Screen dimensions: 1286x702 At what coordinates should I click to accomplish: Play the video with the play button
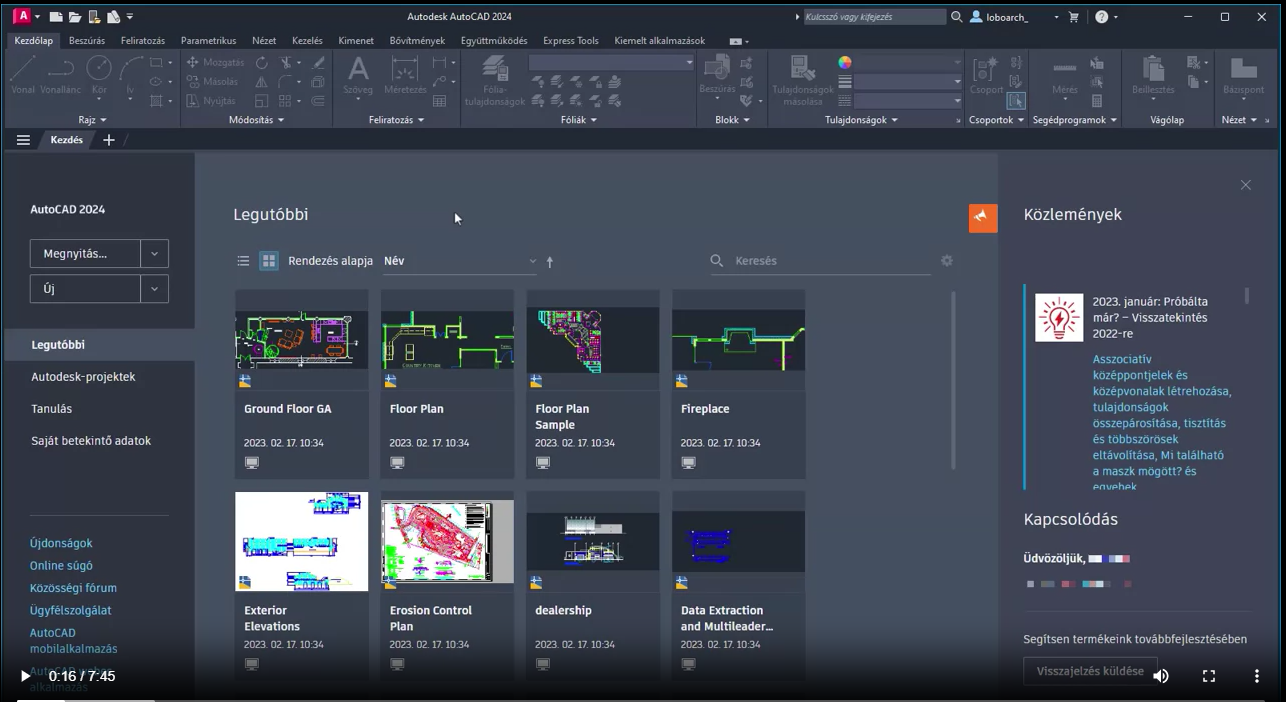coord(25,676)
